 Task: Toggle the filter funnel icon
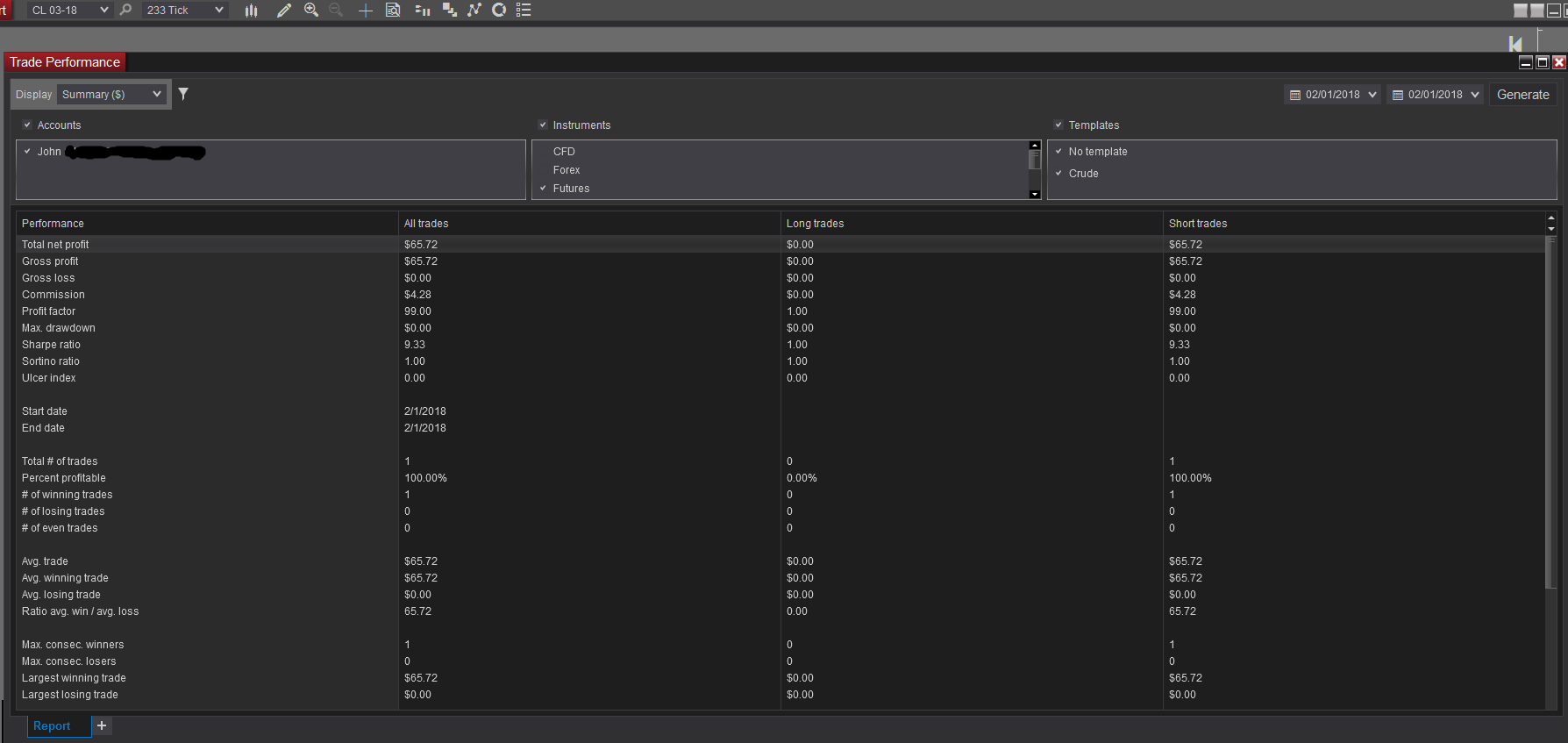point(183,94)
